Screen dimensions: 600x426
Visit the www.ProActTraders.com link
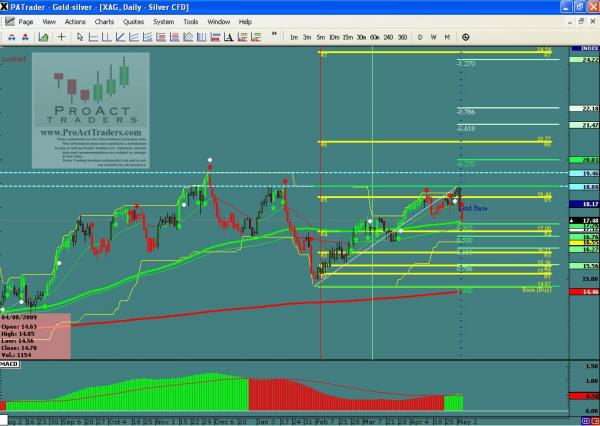coord(89,131)
